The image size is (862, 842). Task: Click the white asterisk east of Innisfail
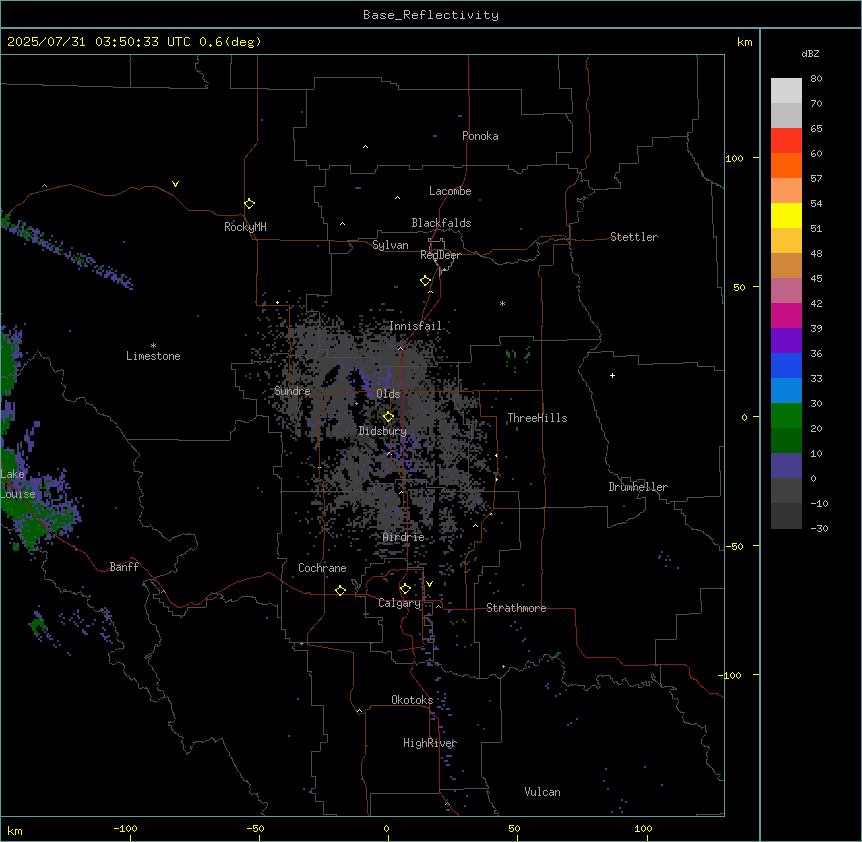coord(502,303)
